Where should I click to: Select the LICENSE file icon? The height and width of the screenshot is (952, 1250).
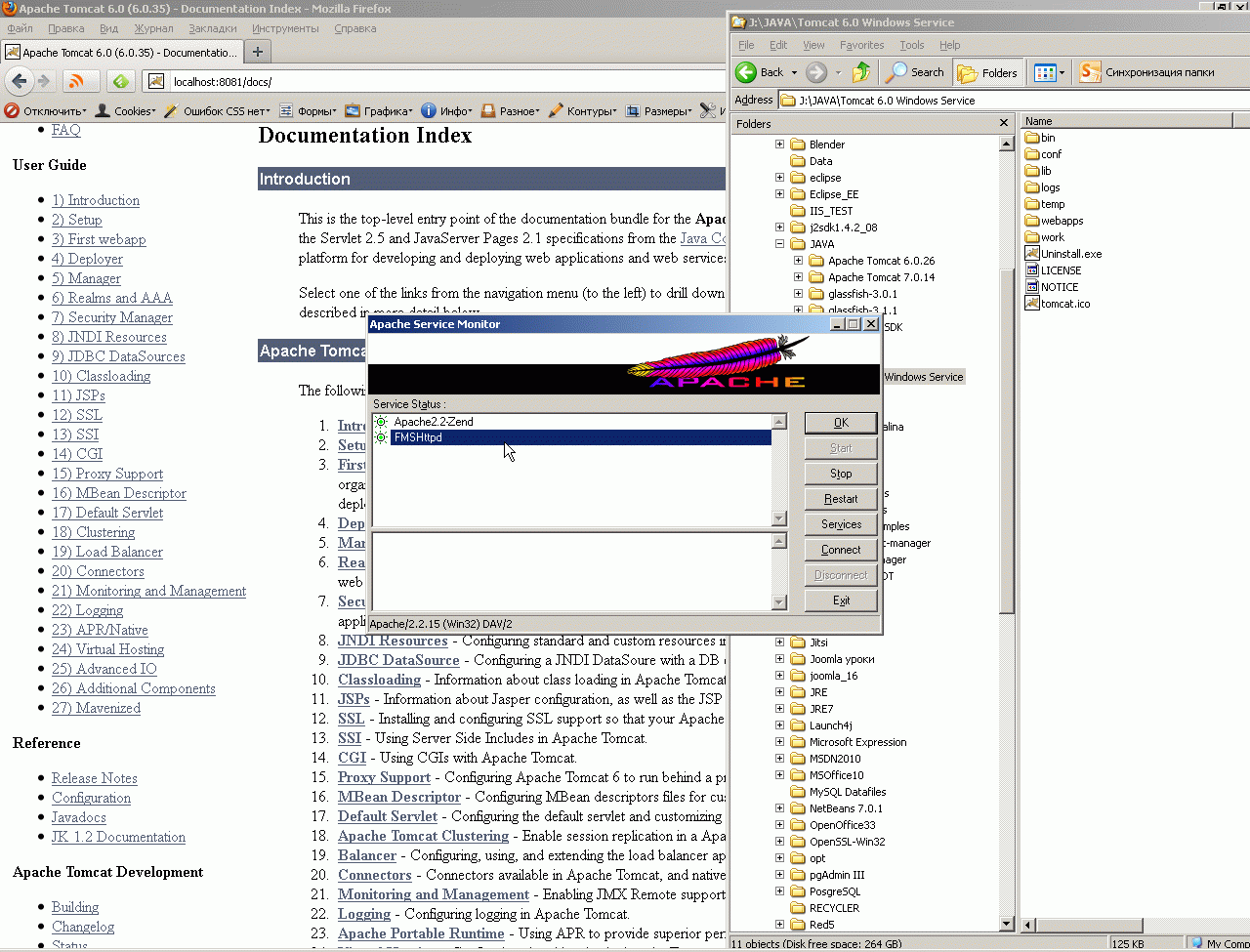pos(1032,270)
